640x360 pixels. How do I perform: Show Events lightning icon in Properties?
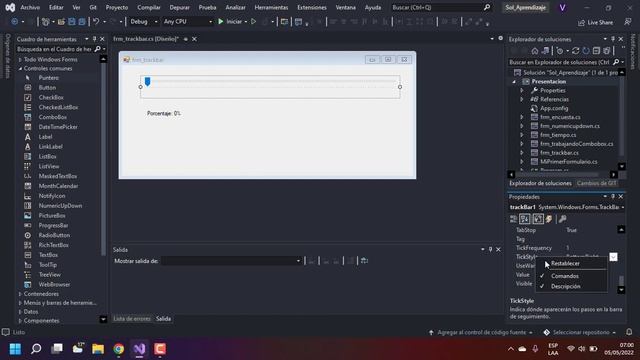click(549, 219)
